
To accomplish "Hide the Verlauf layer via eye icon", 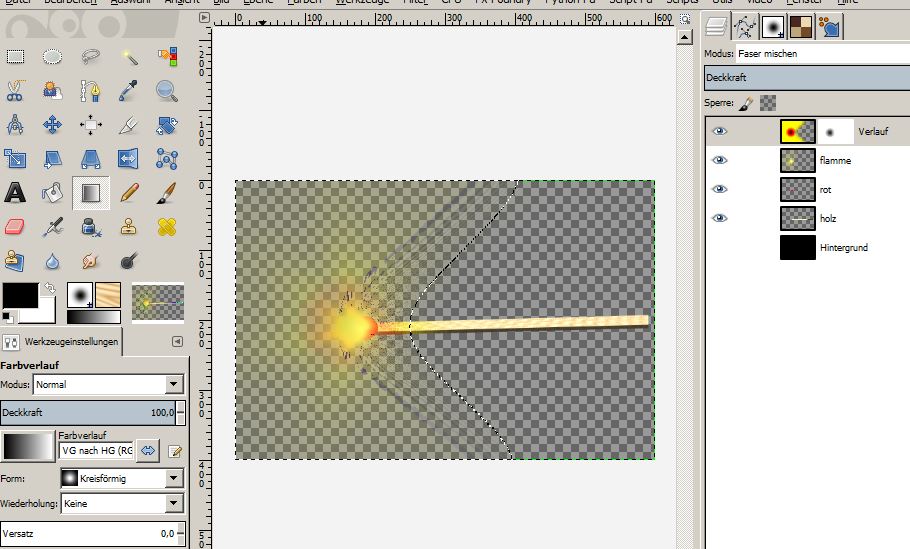I will pos(720,131).
